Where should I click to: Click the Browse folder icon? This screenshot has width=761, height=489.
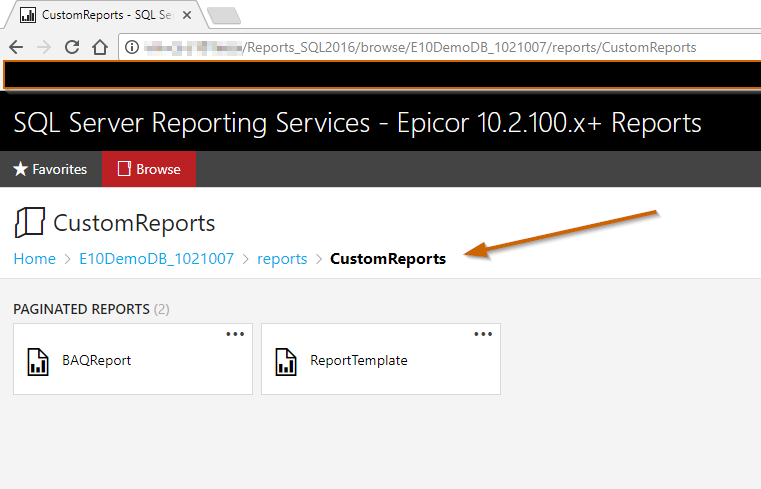coord(124,169)
